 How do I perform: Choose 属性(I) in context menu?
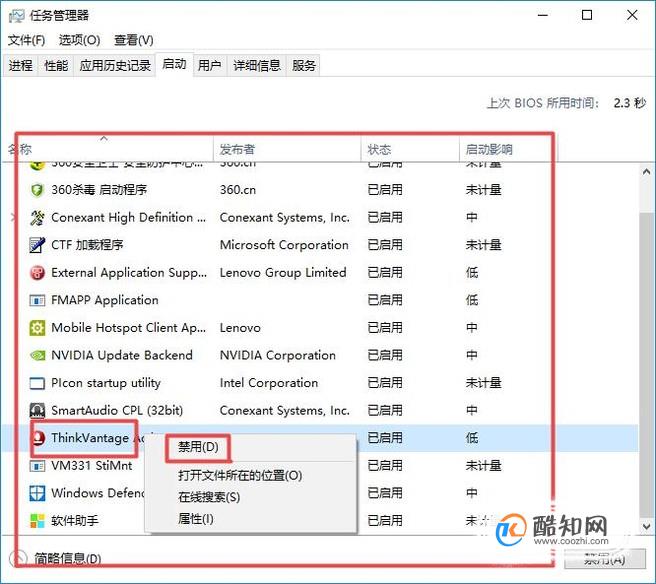tap(196, 519)
